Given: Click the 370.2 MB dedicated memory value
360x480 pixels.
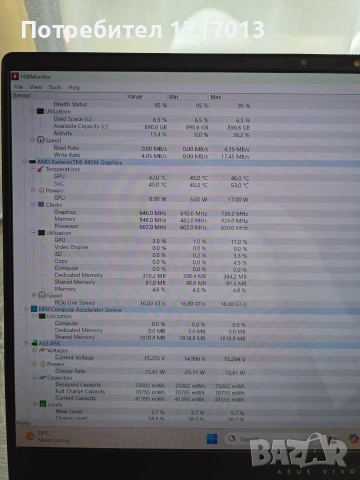Looking at the screenshot, I should (x=154, y=276).
